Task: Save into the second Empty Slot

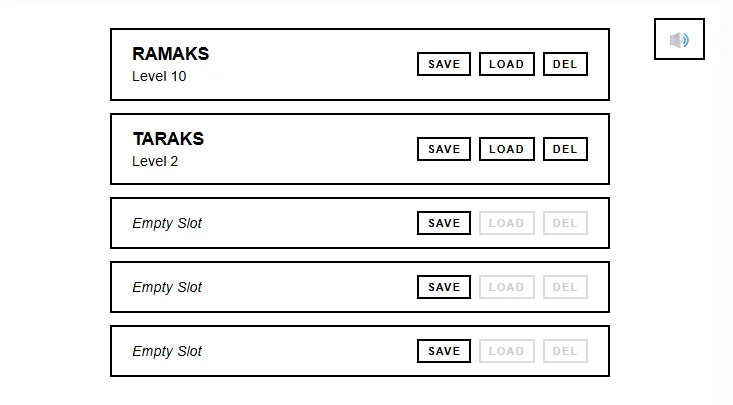Action: 444,287
